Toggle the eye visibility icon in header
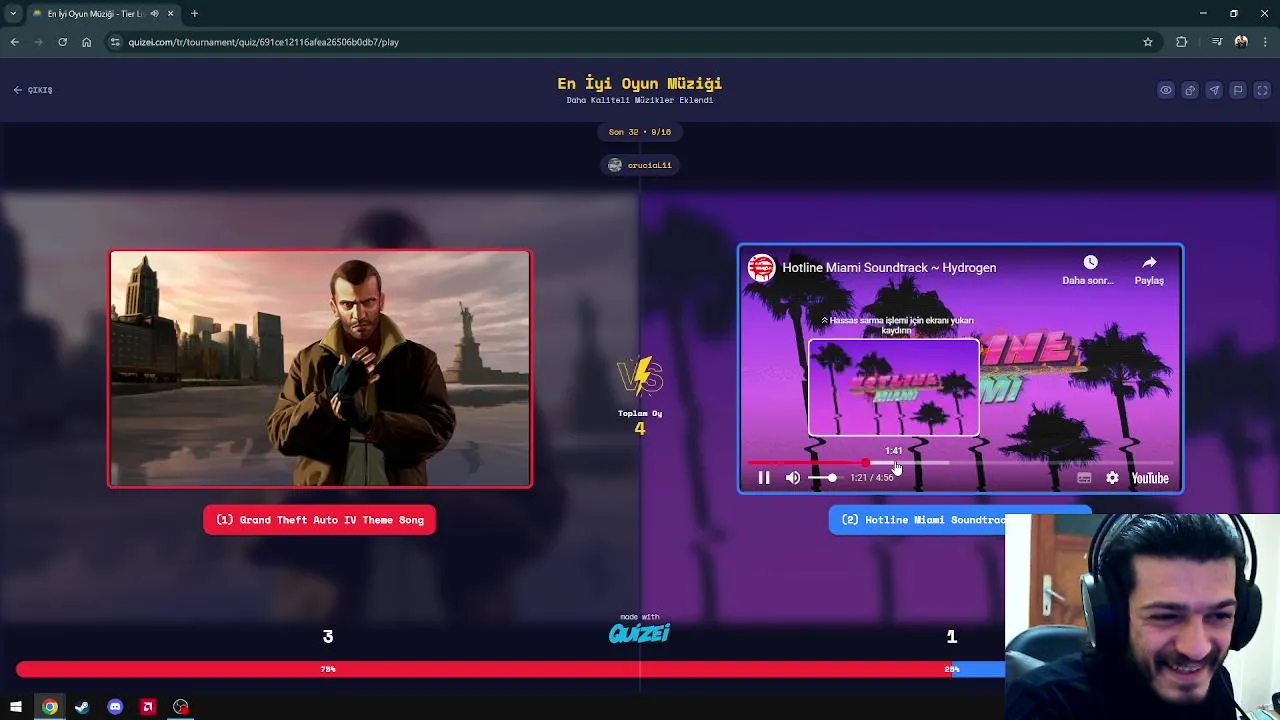1280x720 pixels. (1166, 90)
